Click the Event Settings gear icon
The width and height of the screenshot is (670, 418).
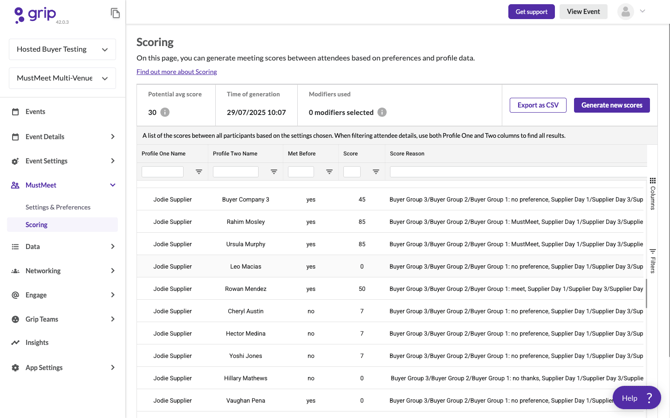(x=15, y=161)
